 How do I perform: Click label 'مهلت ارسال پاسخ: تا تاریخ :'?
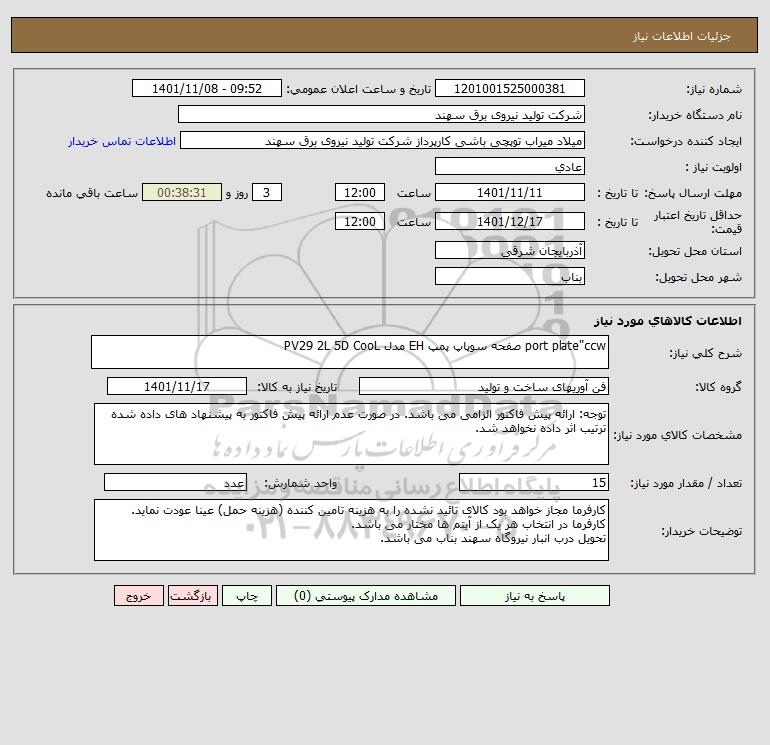coord(669,193)
